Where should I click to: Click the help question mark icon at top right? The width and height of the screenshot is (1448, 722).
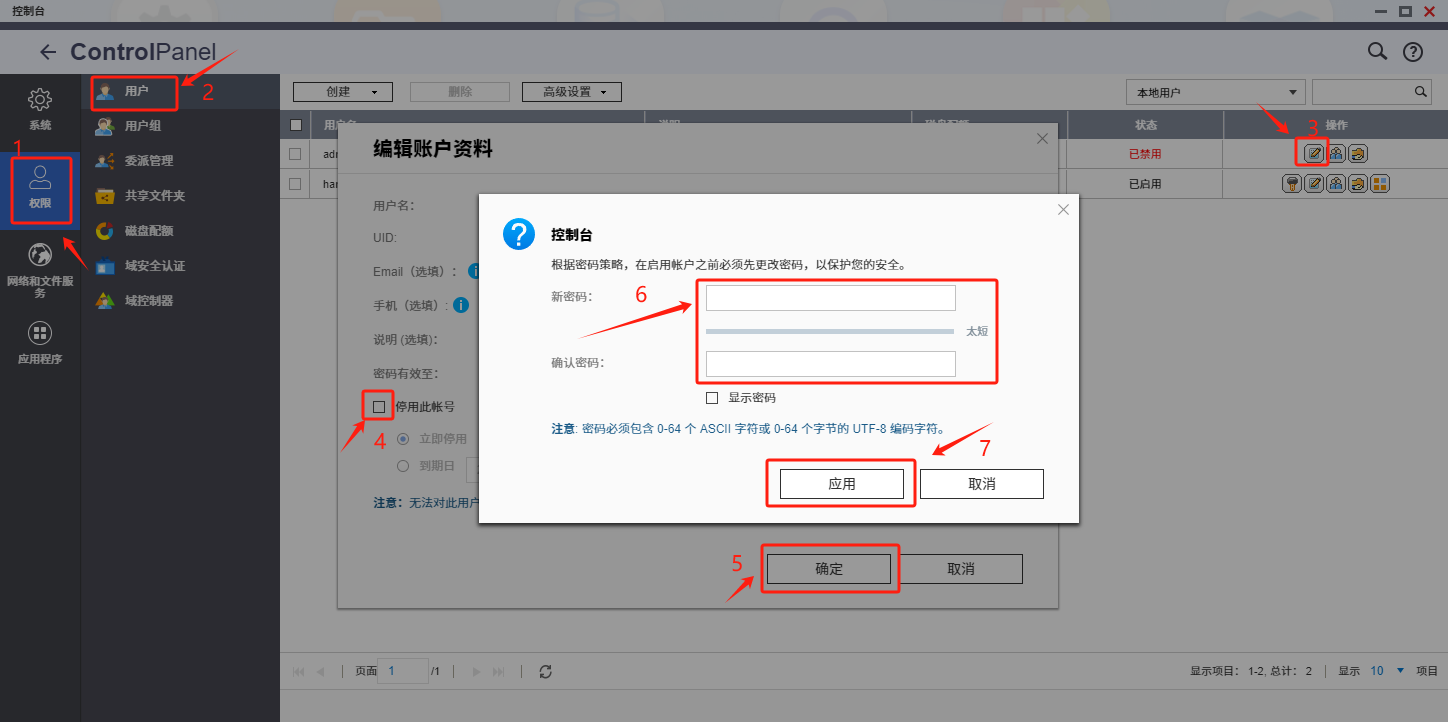(x=1412, y=52)
